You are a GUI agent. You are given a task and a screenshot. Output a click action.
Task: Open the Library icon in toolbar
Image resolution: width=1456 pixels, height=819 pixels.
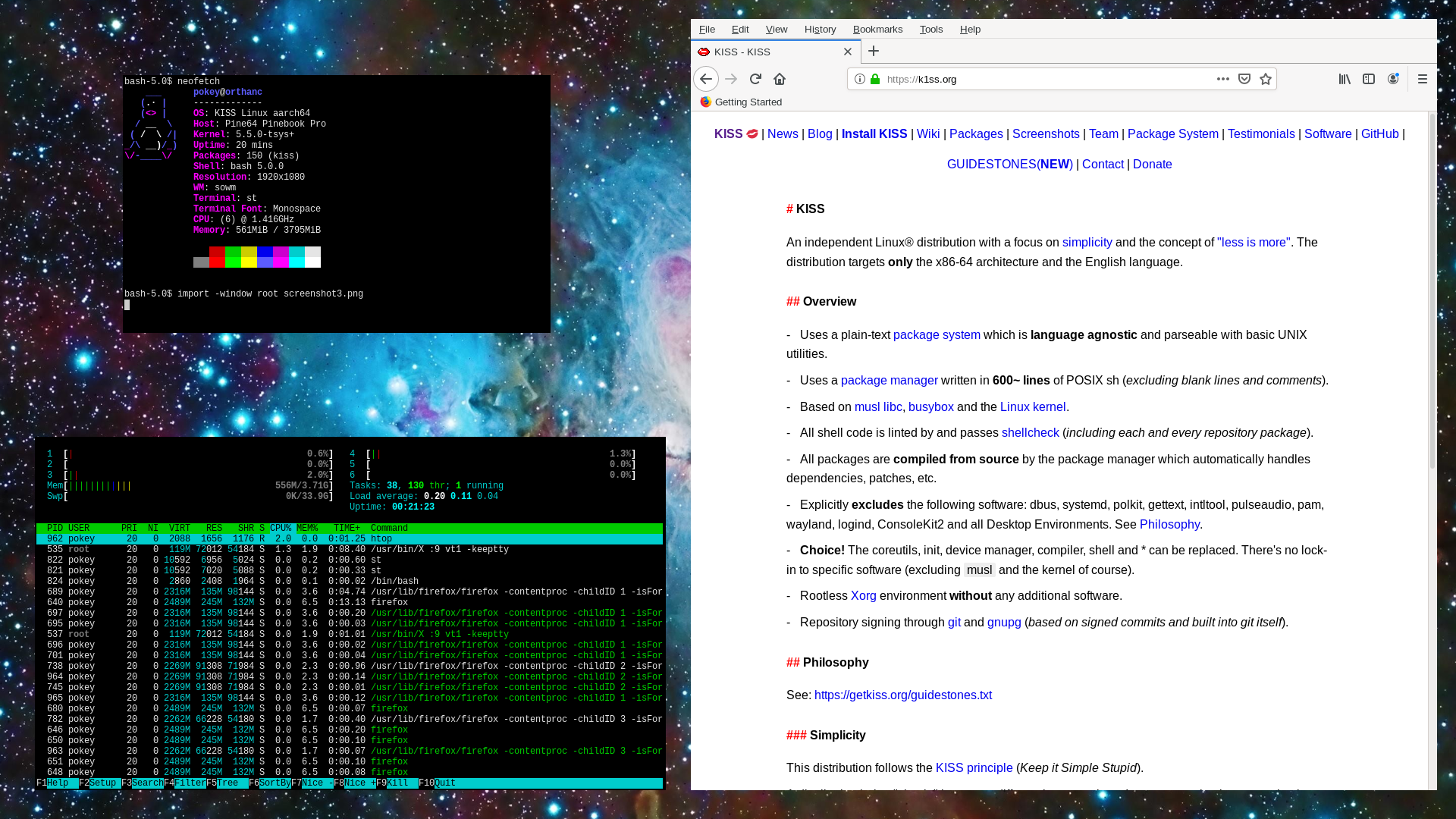pyautogui.click(x=1345, y=79)
